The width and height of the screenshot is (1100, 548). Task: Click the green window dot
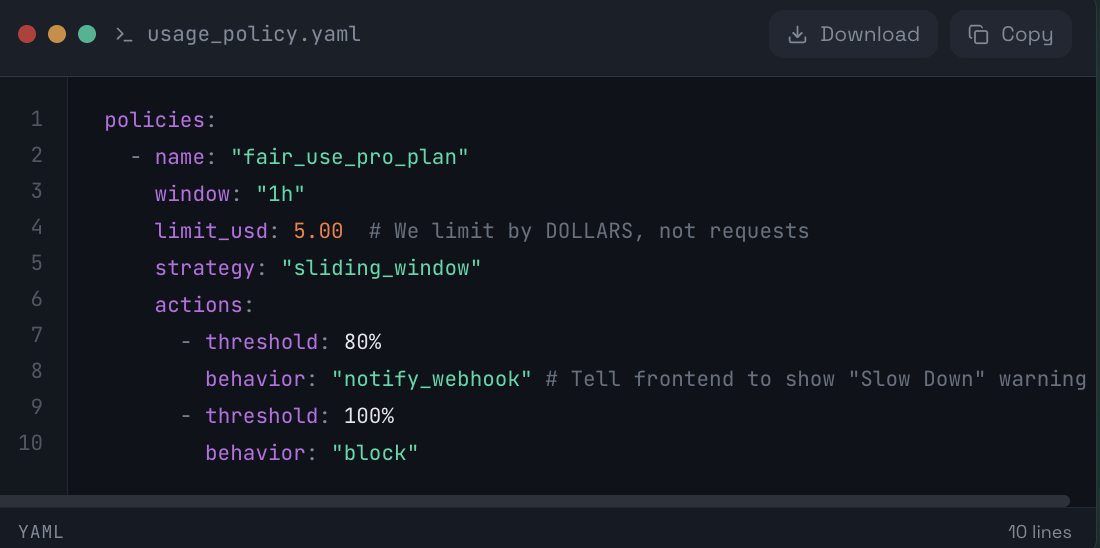coord(87,34)
